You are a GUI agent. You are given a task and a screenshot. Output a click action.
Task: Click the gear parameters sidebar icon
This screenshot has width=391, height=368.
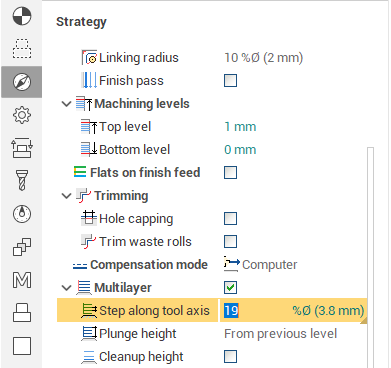pos(22,115)
